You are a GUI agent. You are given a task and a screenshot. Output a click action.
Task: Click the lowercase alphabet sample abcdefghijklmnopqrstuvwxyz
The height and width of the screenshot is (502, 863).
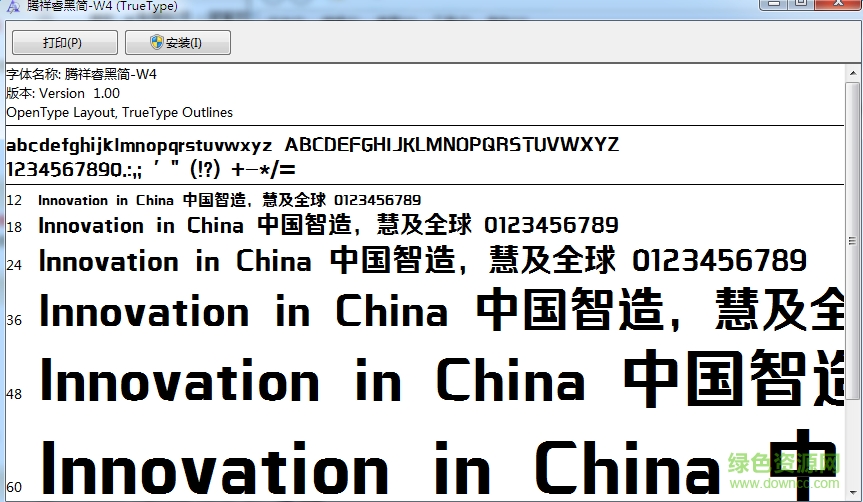[x=139, y=145]
